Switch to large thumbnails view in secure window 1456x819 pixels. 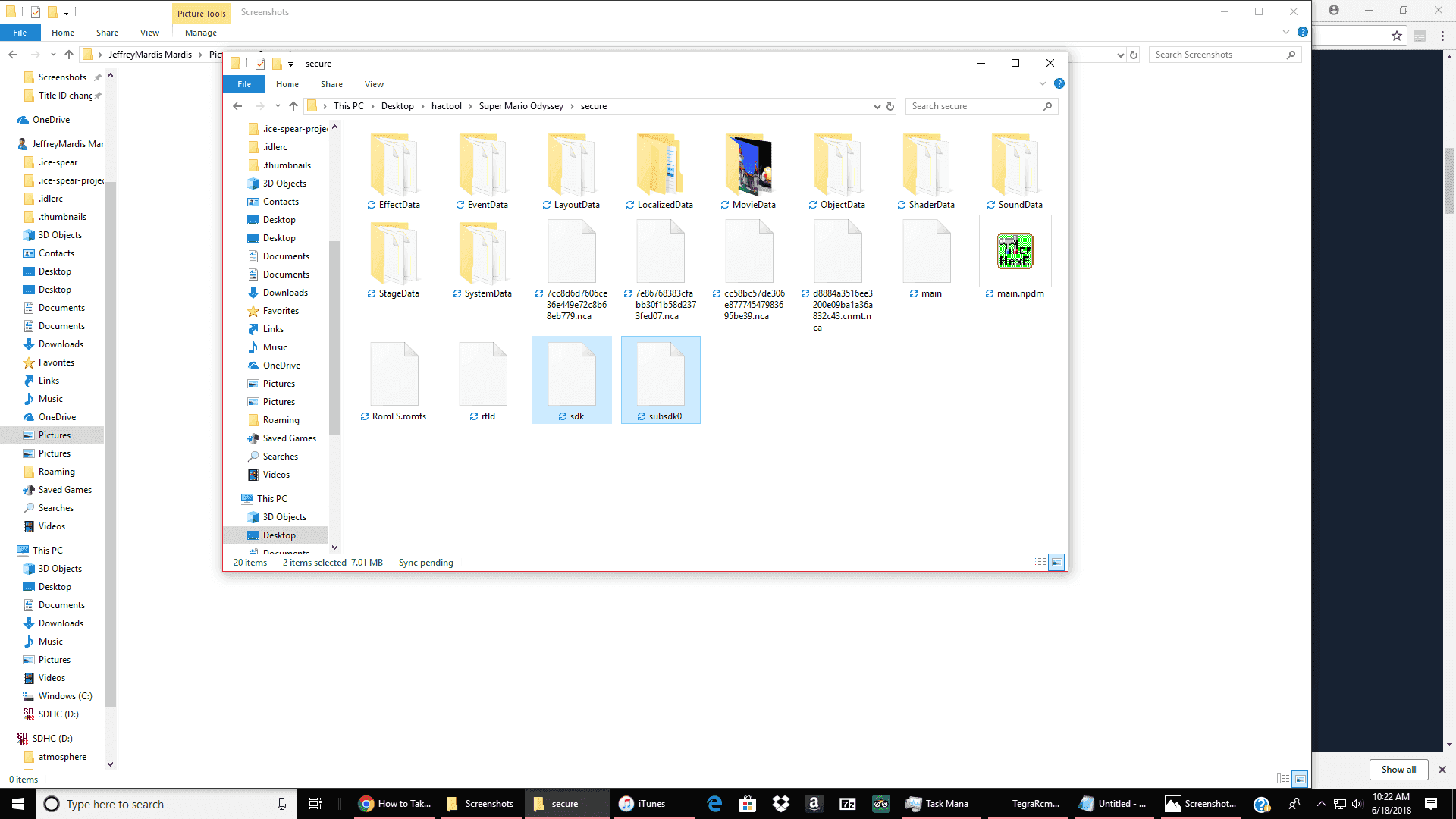pyautogui.click(x=1056, y=562)
